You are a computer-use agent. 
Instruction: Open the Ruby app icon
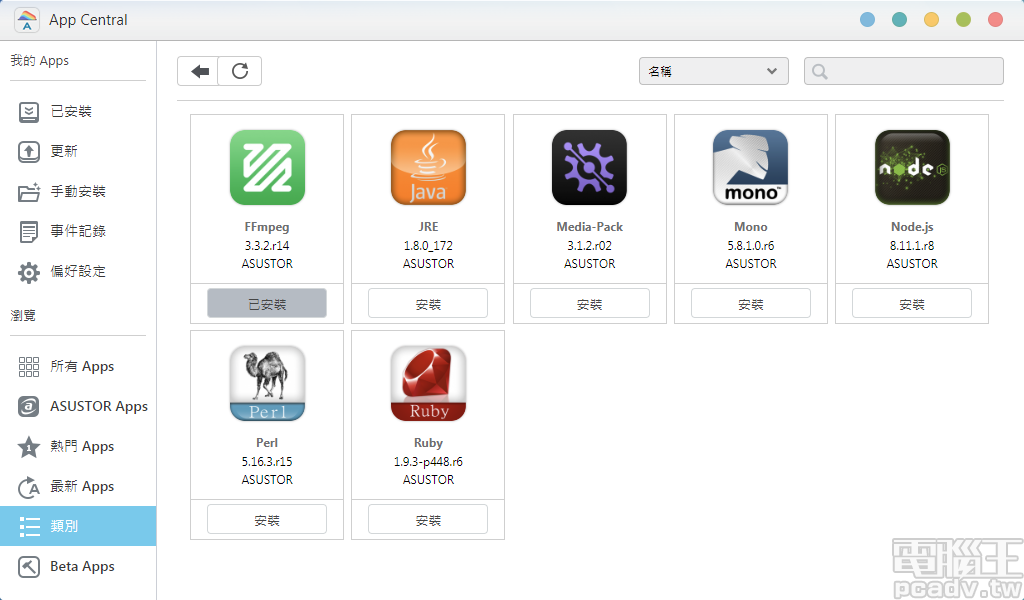click(x=428, y=383)
